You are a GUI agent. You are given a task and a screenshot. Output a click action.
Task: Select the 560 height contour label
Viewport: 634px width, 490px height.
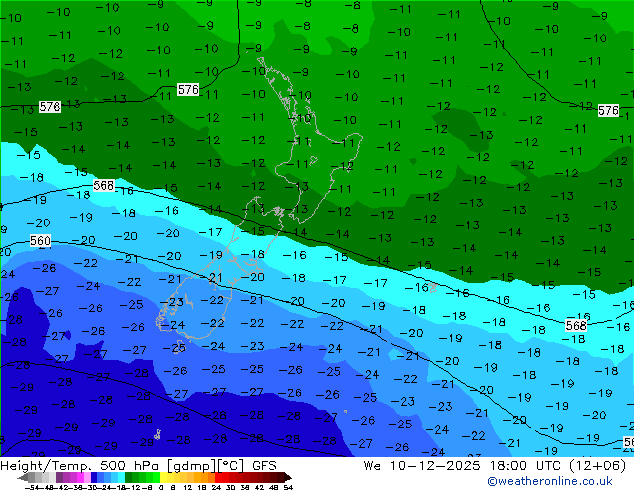coord(40,241)
